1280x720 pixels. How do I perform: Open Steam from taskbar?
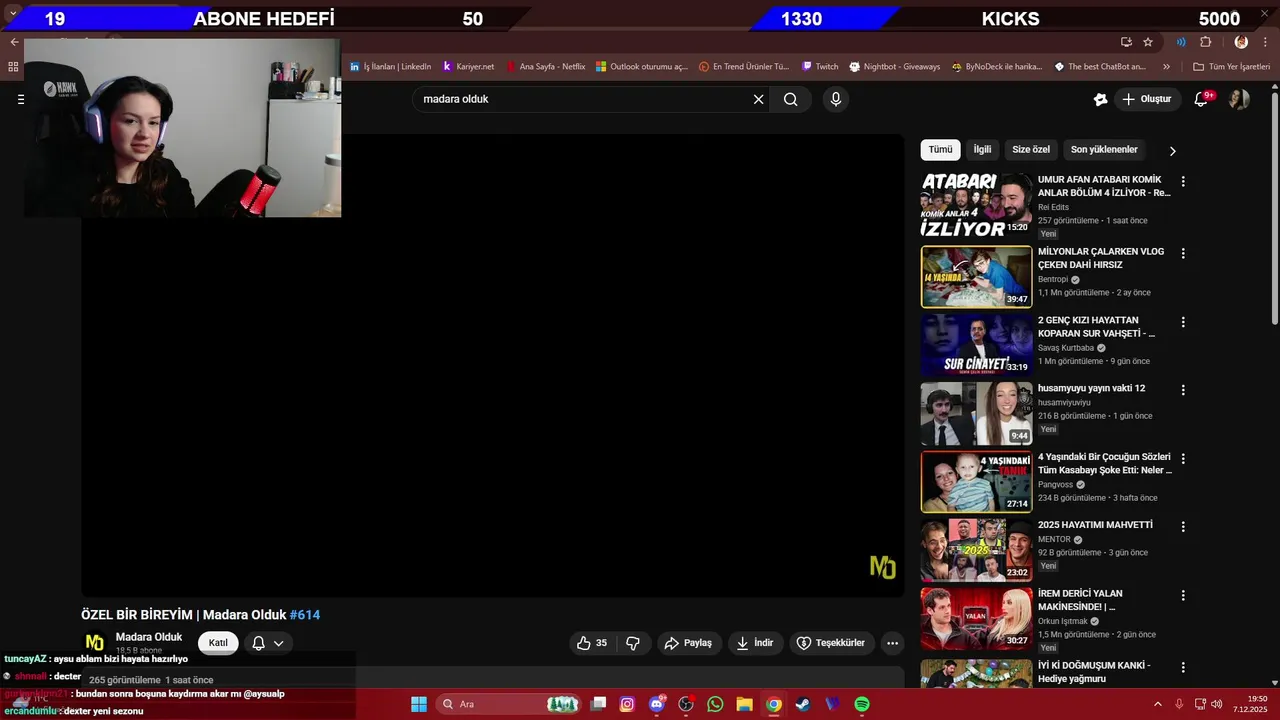click(x=803, y=704)
